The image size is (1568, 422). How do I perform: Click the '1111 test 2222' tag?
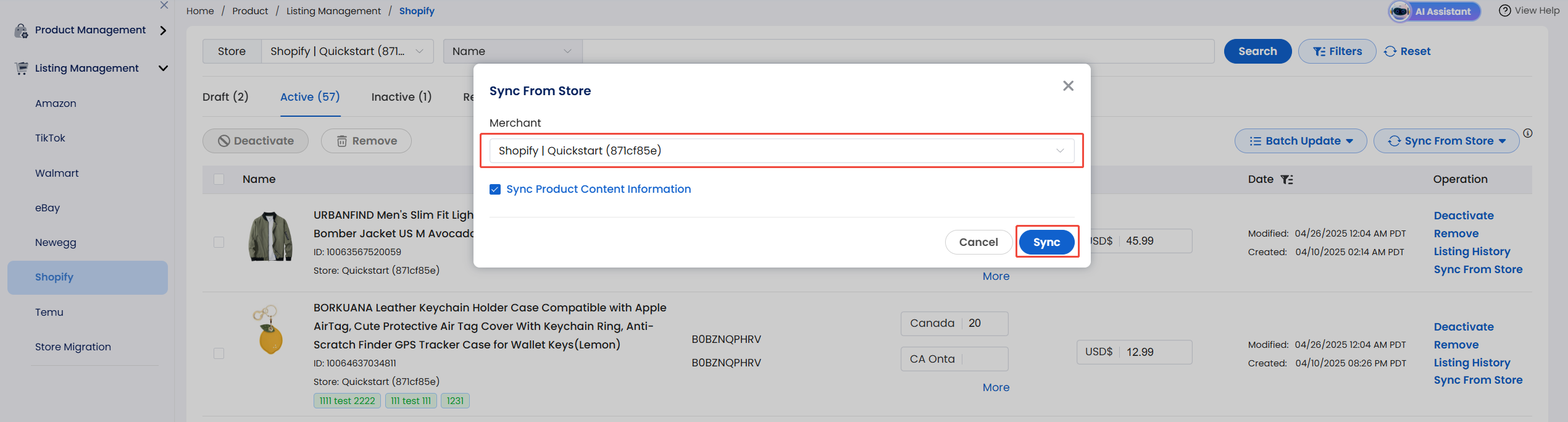coord(347,401)
